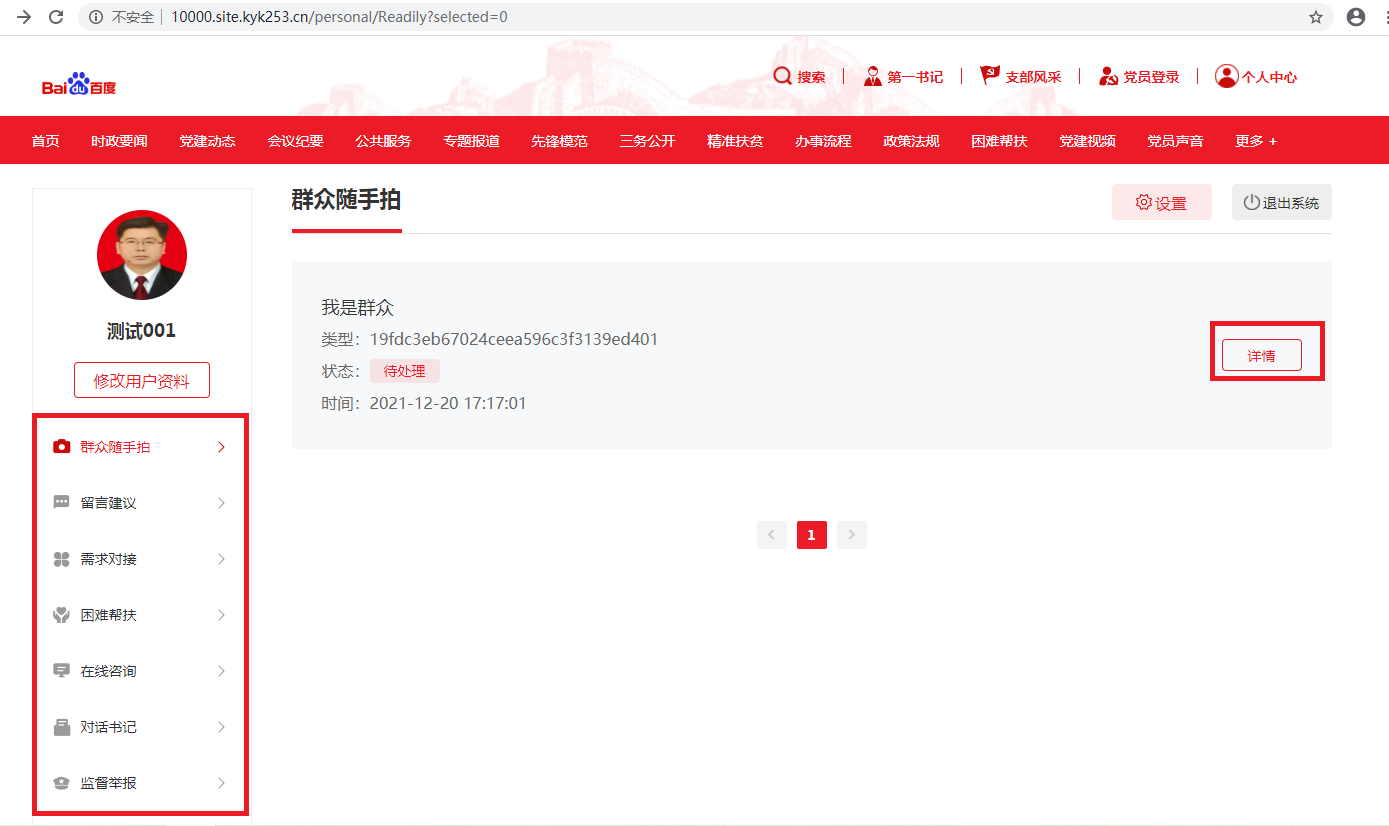
Task: Expand the 监督举报 chevron arrow
Action: coord(221,783)
